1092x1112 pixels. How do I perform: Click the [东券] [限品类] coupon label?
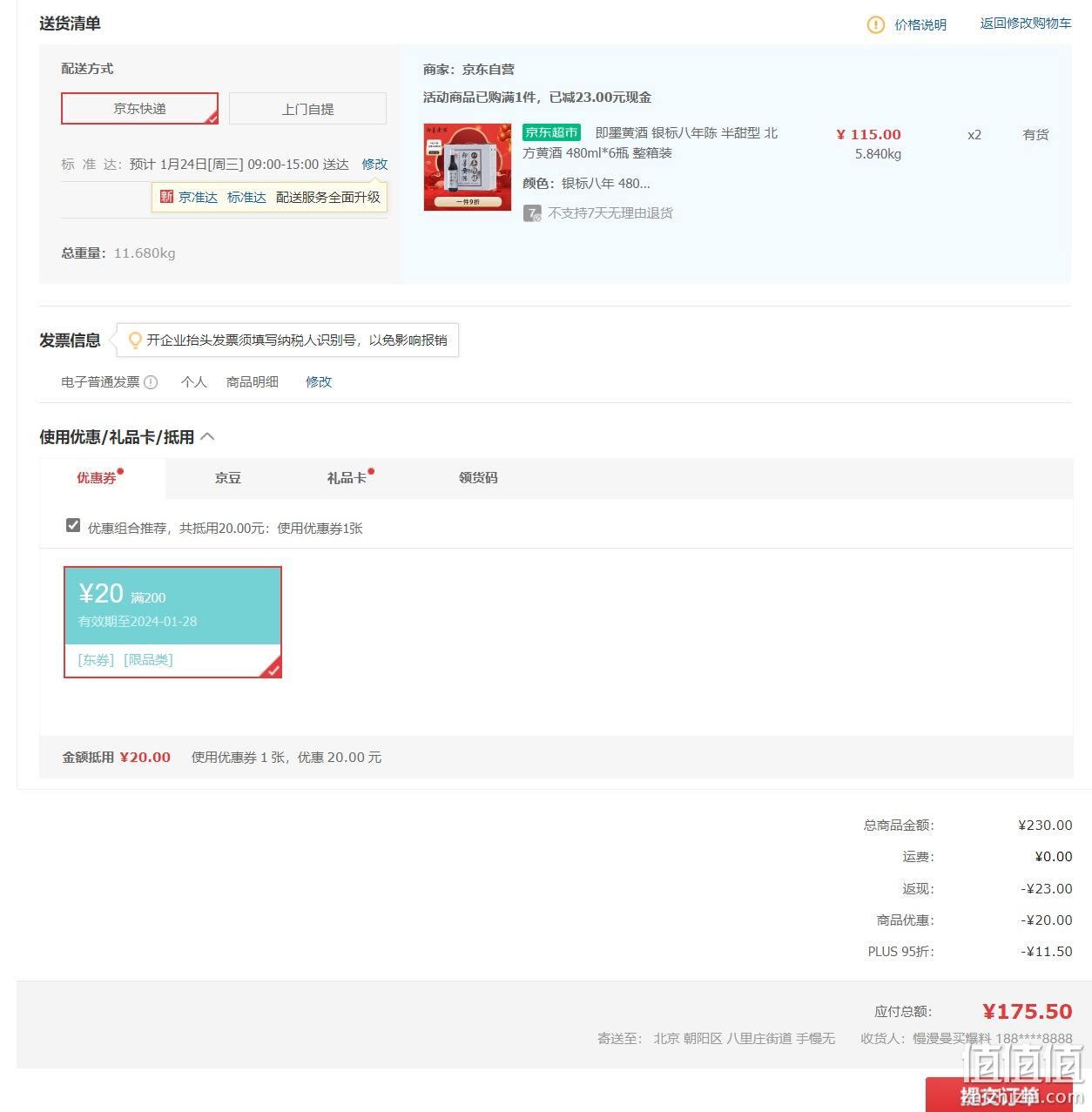coord(125,659)
